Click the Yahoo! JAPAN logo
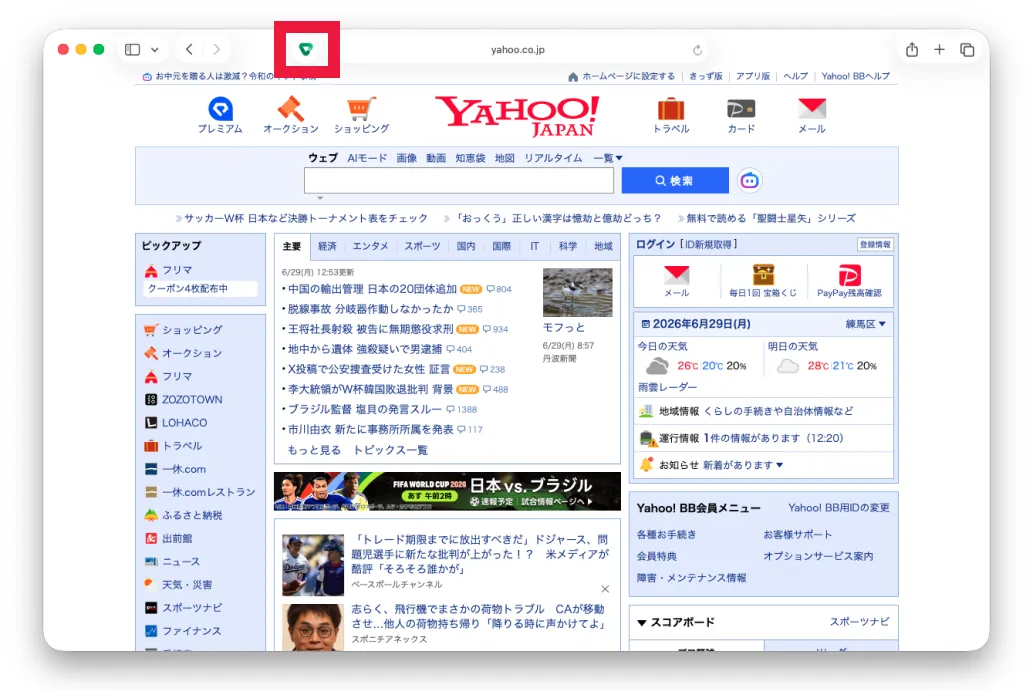Screen dimensions: 1033x690 coord(517,116)
